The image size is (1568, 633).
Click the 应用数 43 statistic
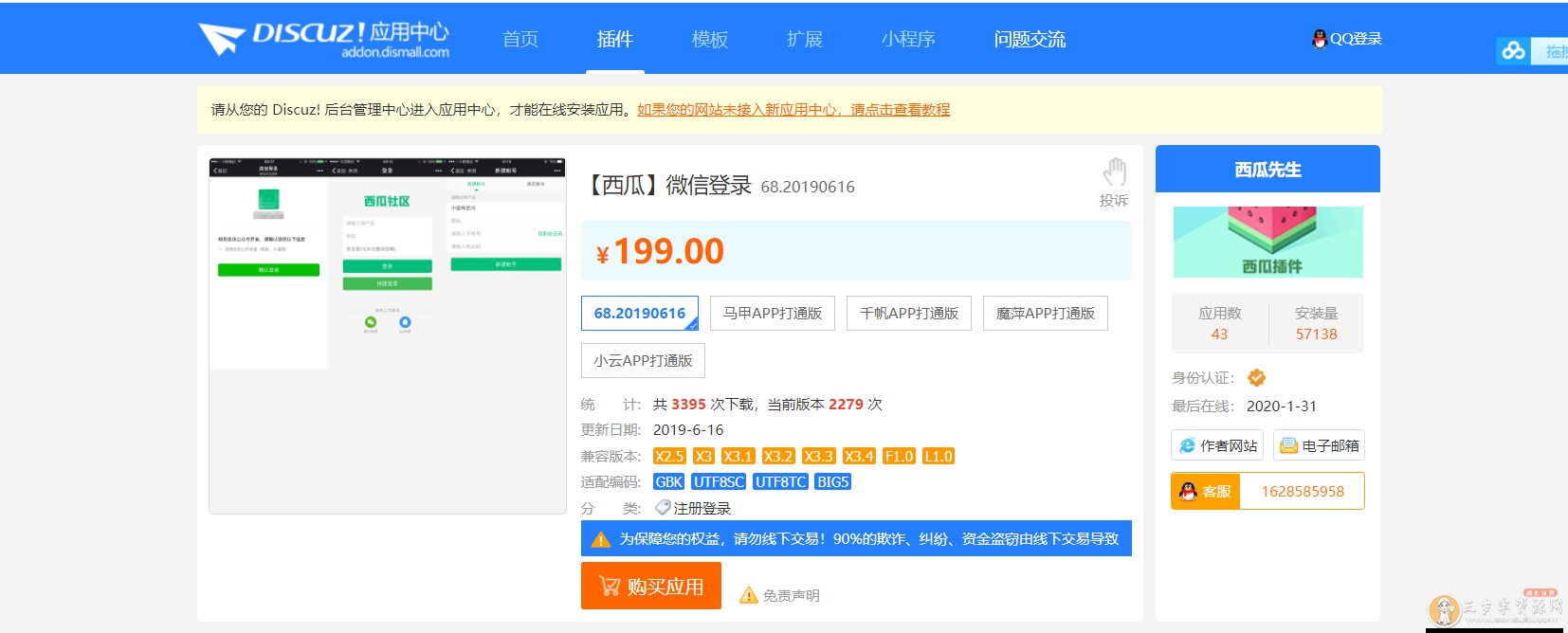coord(1220,323)
